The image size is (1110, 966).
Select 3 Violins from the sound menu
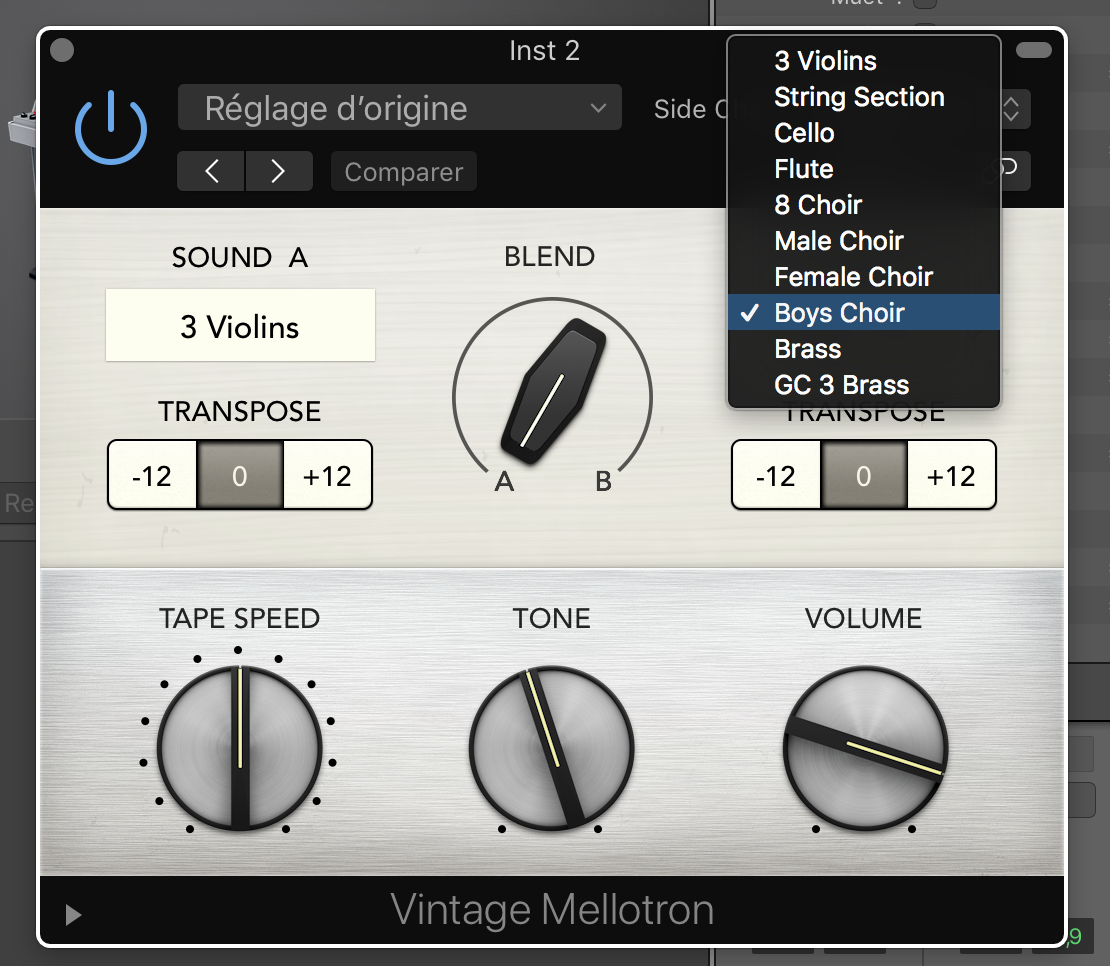tap(864, 61)
